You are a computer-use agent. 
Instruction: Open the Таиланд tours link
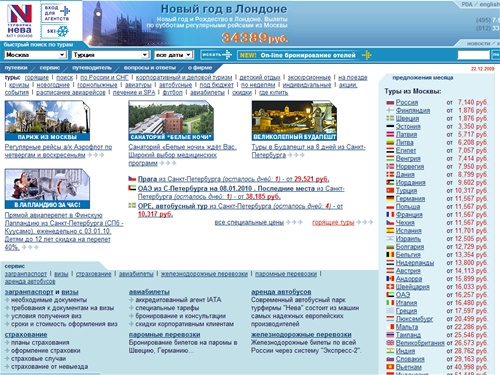408,335
